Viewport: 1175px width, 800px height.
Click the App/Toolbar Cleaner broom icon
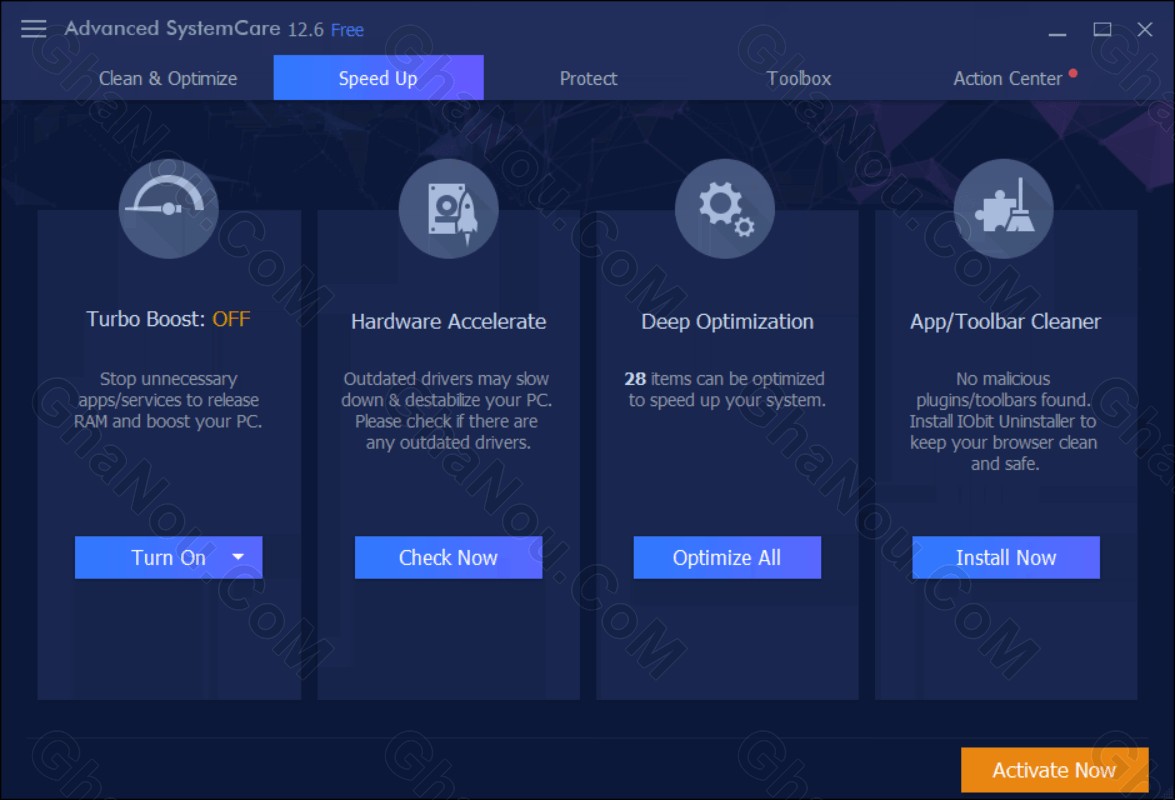point(1003,208)
